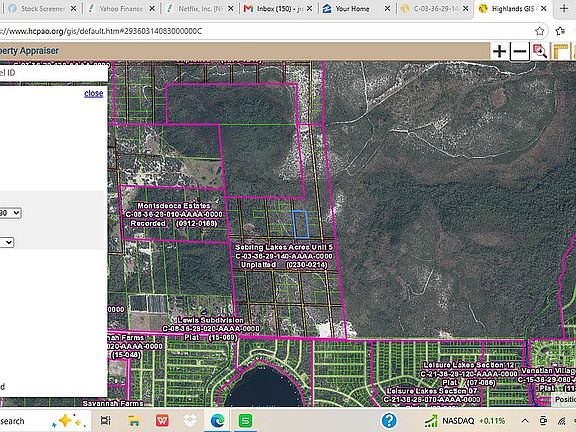This screenshot has width=576, height=432.
Task: Click the browser address bar URL
Action: (x=101, y=31)
